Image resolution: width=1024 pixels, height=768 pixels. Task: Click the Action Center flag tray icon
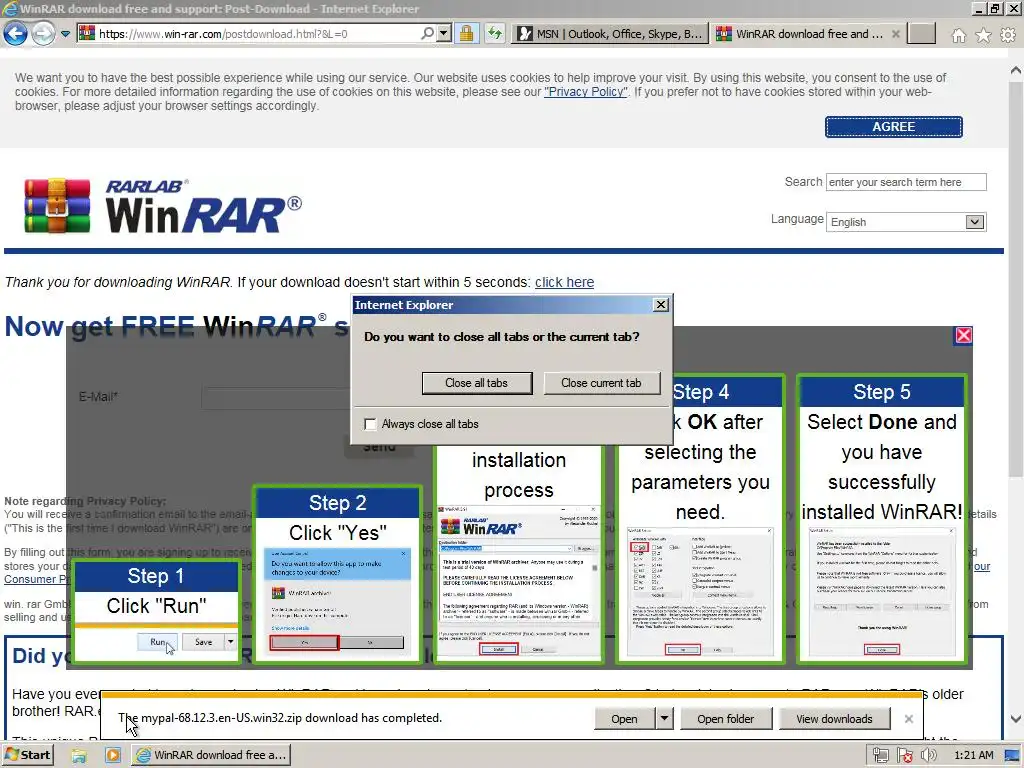pos(904,756)
